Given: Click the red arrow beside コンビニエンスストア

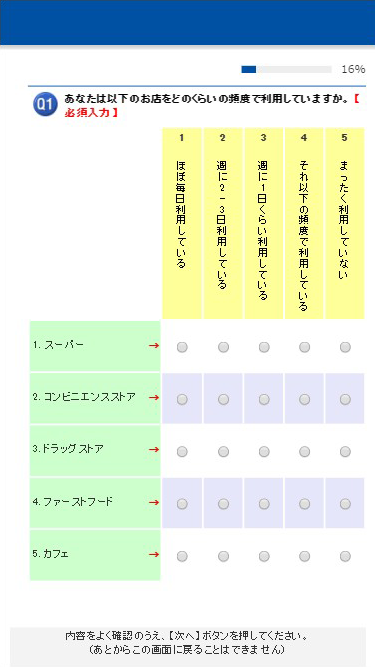Looking at the screenshot, I should coord(154,398).
